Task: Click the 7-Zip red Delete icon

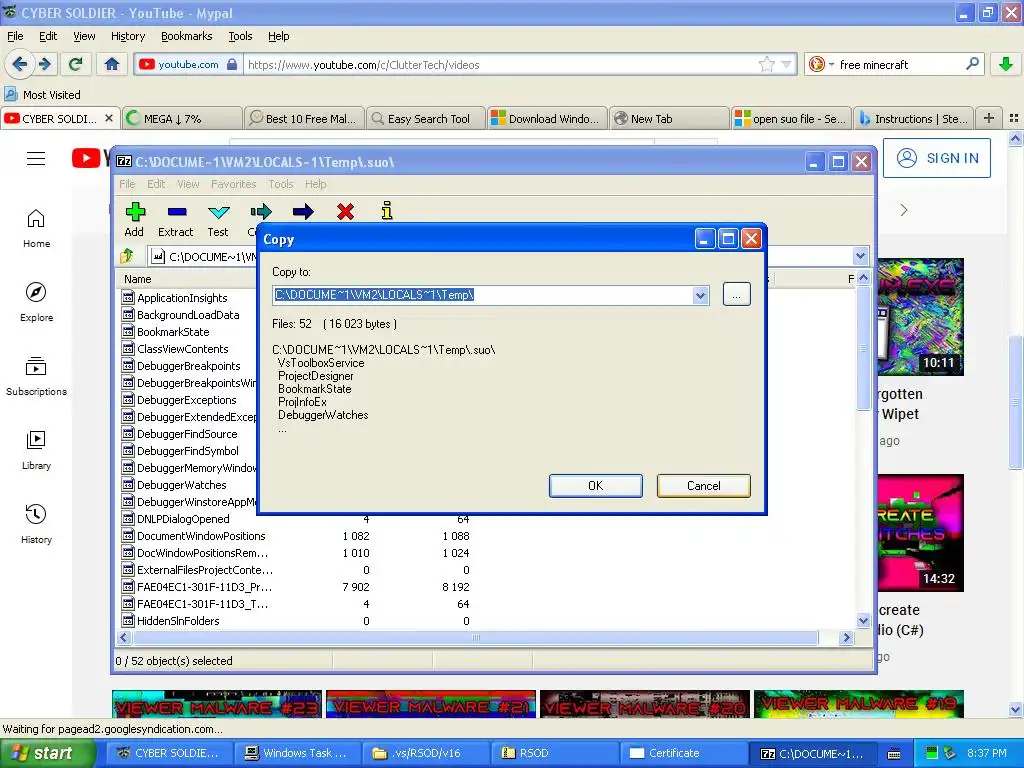Action: pos(345,212)
